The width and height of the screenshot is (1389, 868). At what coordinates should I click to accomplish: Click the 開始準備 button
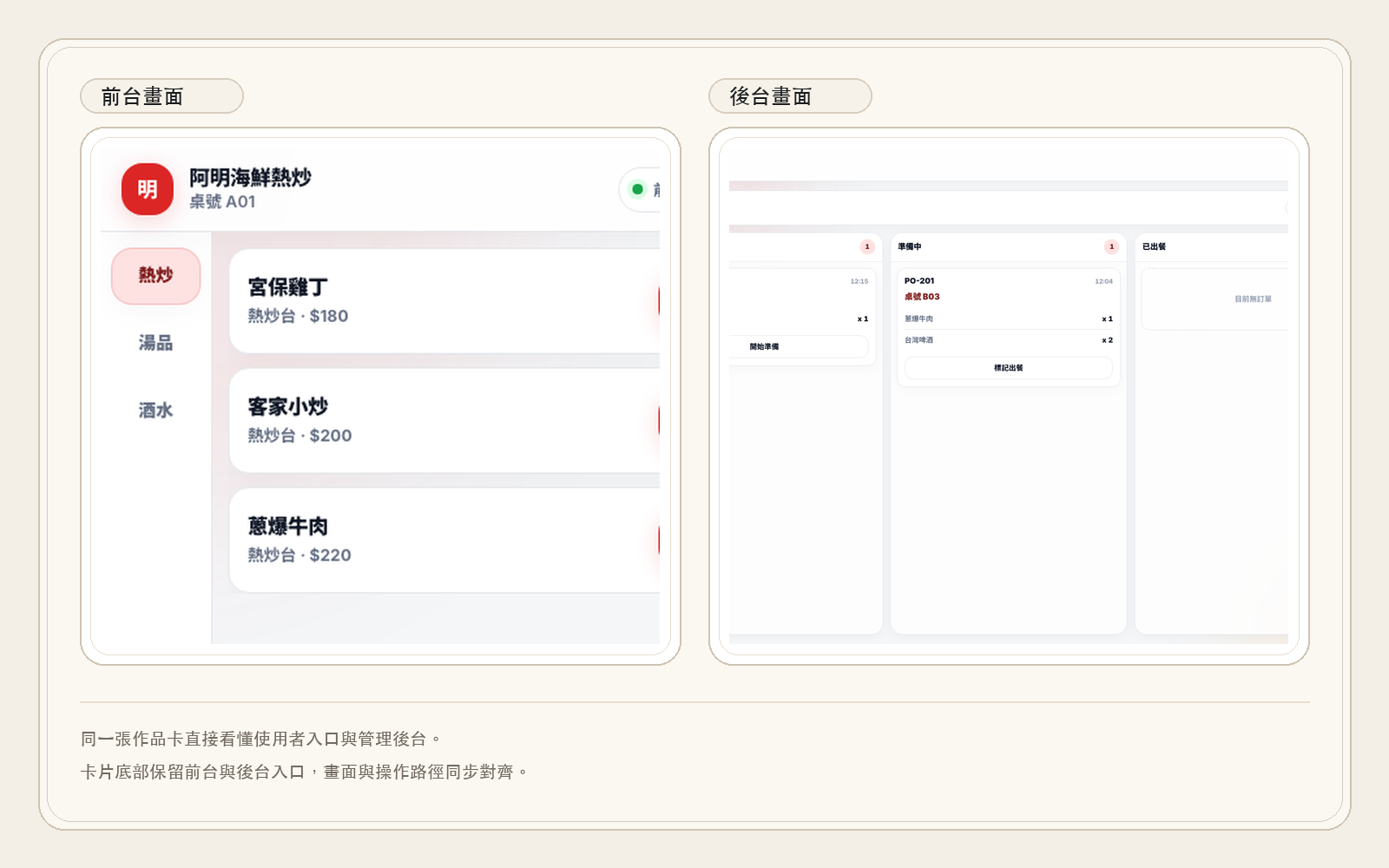pos(799,346)
